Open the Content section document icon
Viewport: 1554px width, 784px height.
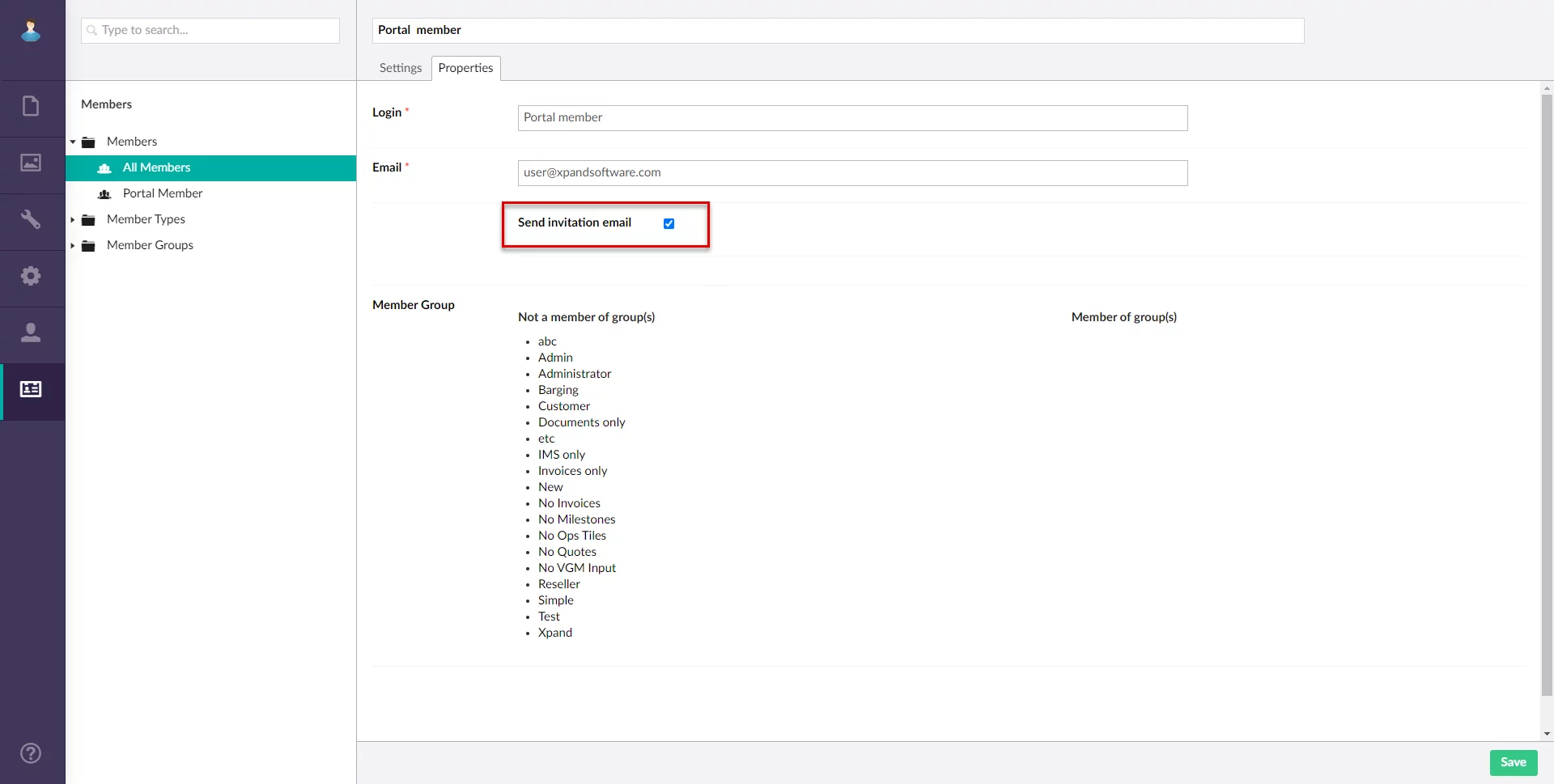point(31,106)
